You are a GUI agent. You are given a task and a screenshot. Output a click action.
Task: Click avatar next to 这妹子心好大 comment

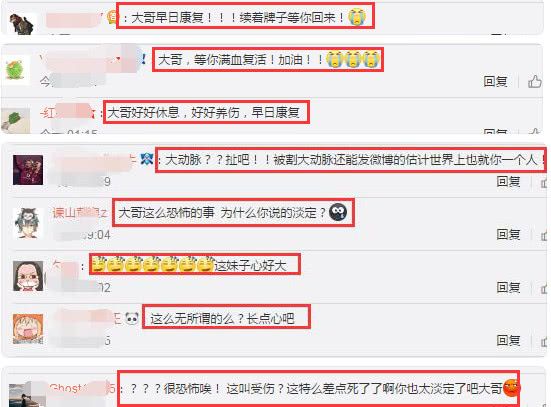click(x=28, y=276)
